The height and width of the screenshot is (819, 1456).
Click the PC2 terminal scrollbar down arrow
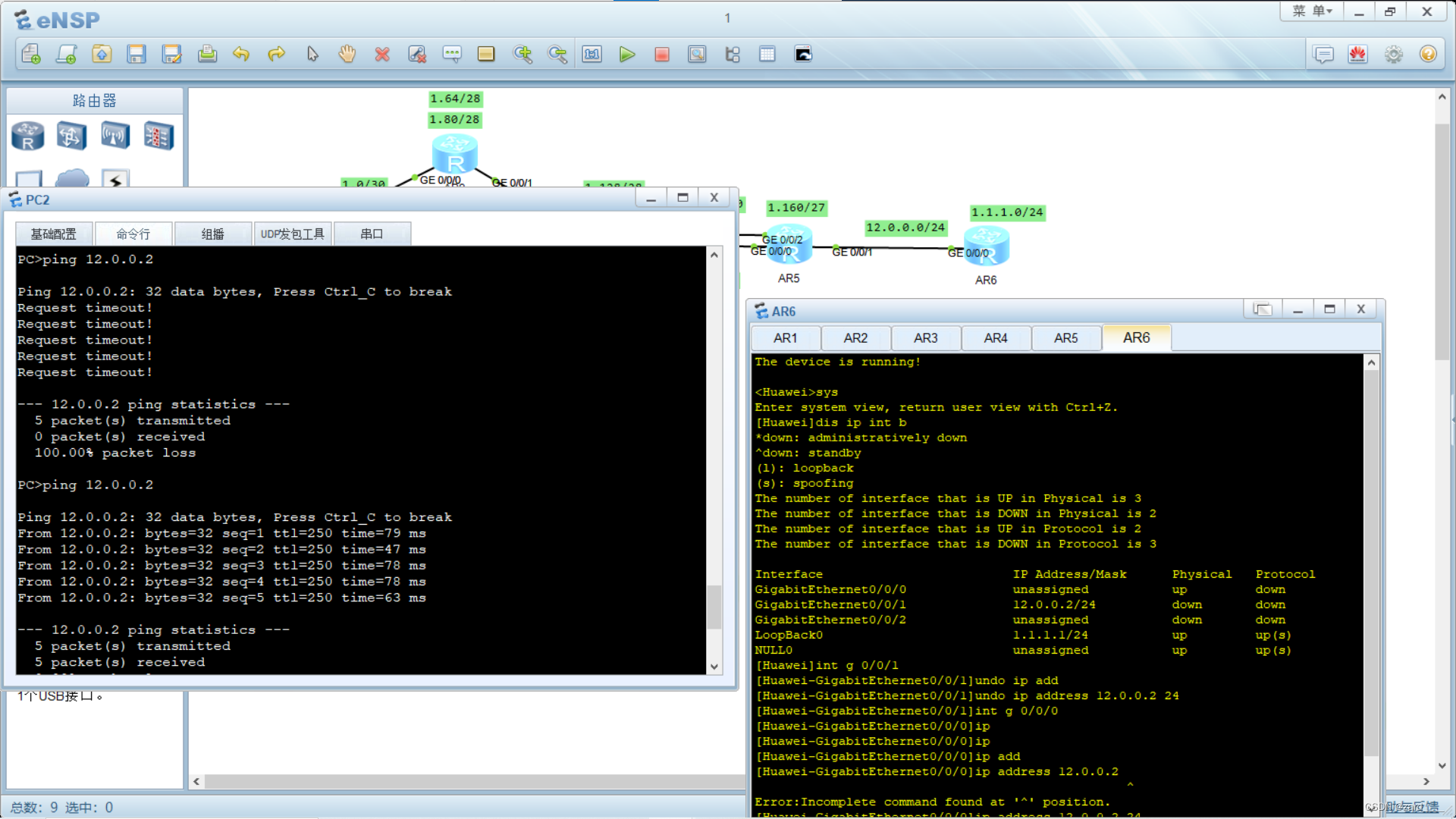click(x=714, y=667)
